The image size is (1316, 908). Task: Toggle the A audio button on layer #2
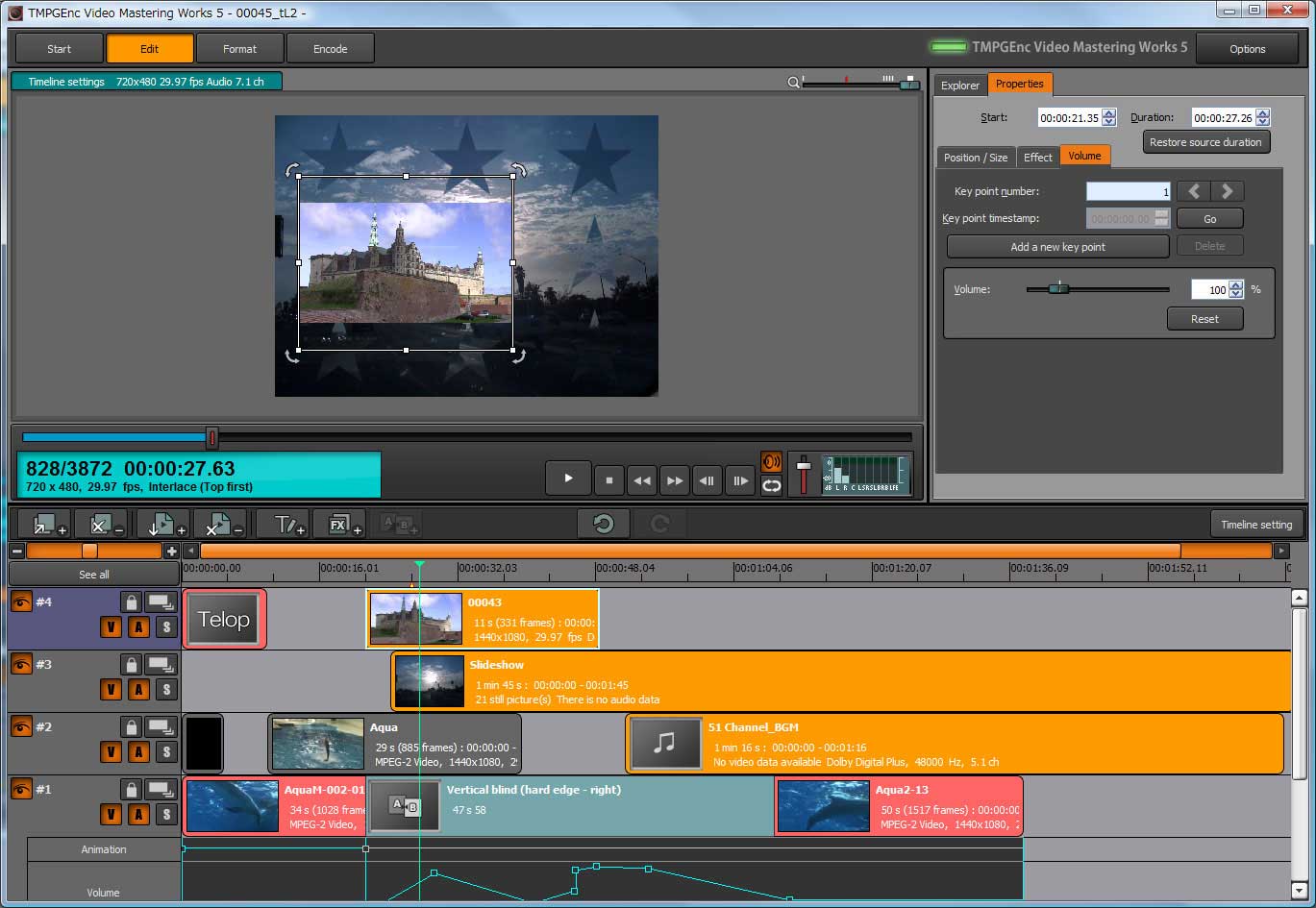[138, 752]
